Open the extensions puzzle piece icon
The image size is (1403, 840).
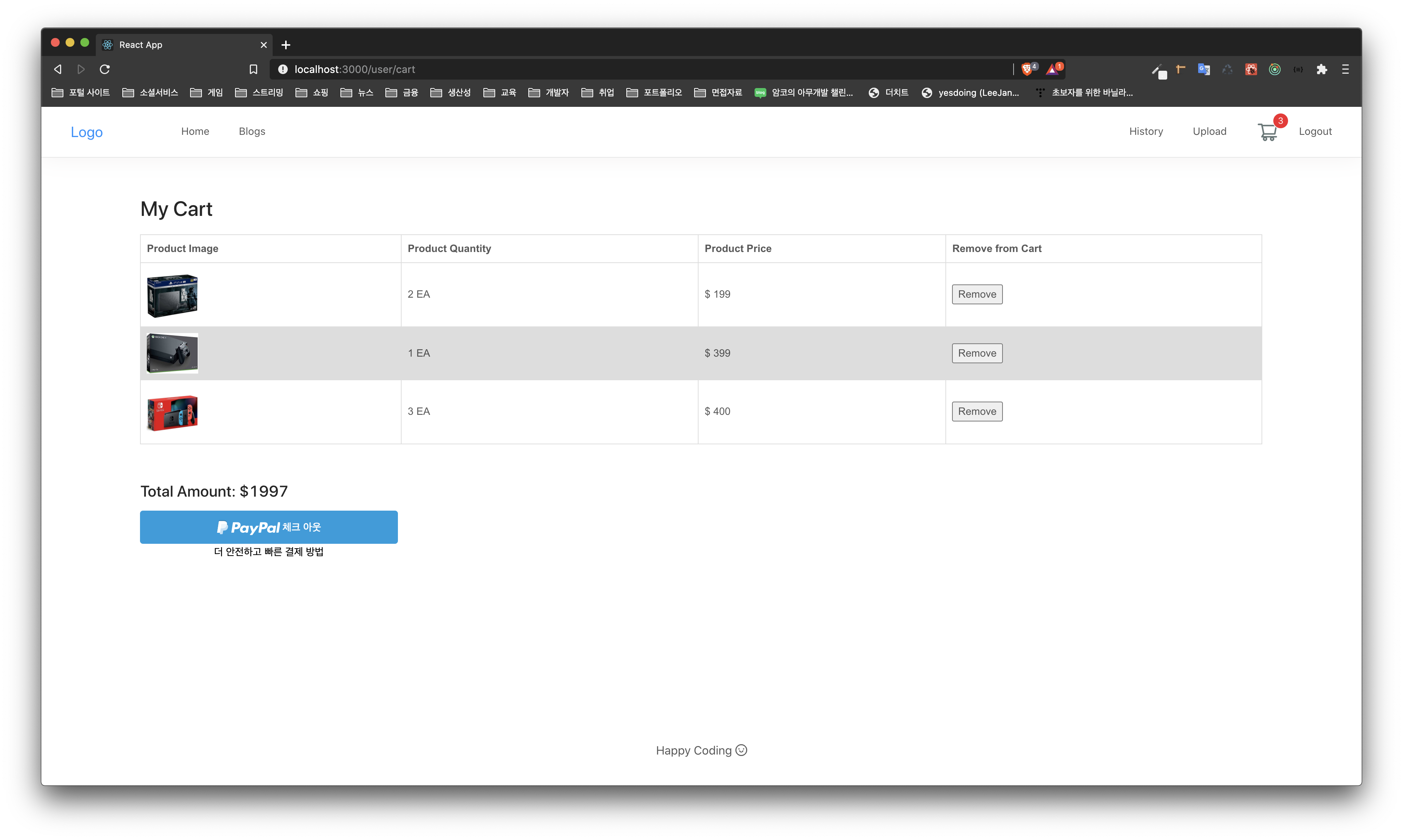coord(1322,69)
